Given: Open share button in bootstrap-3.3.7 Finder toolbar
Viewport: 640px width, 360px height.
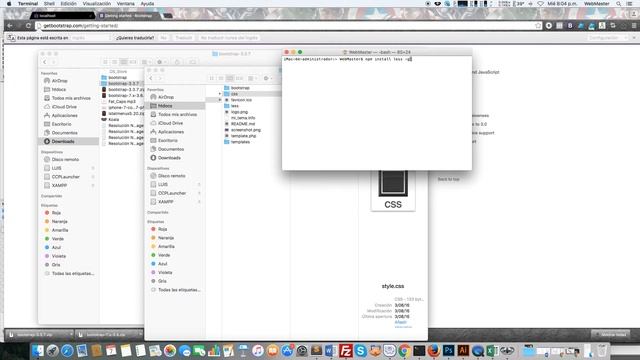Looking at the screenshot, I should [177, 62].
